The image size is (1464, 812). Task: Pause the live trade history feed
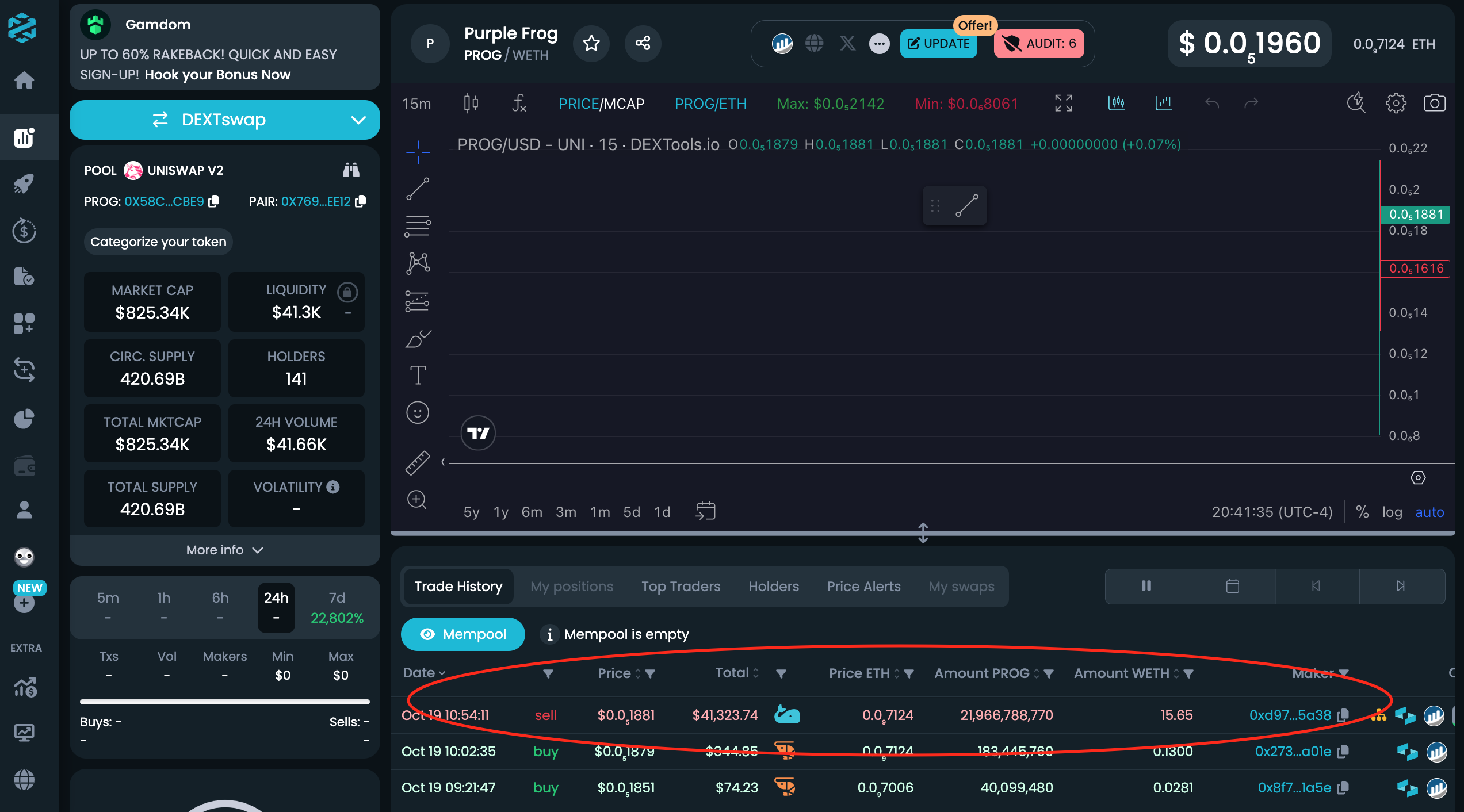[x=1147, y=586]
